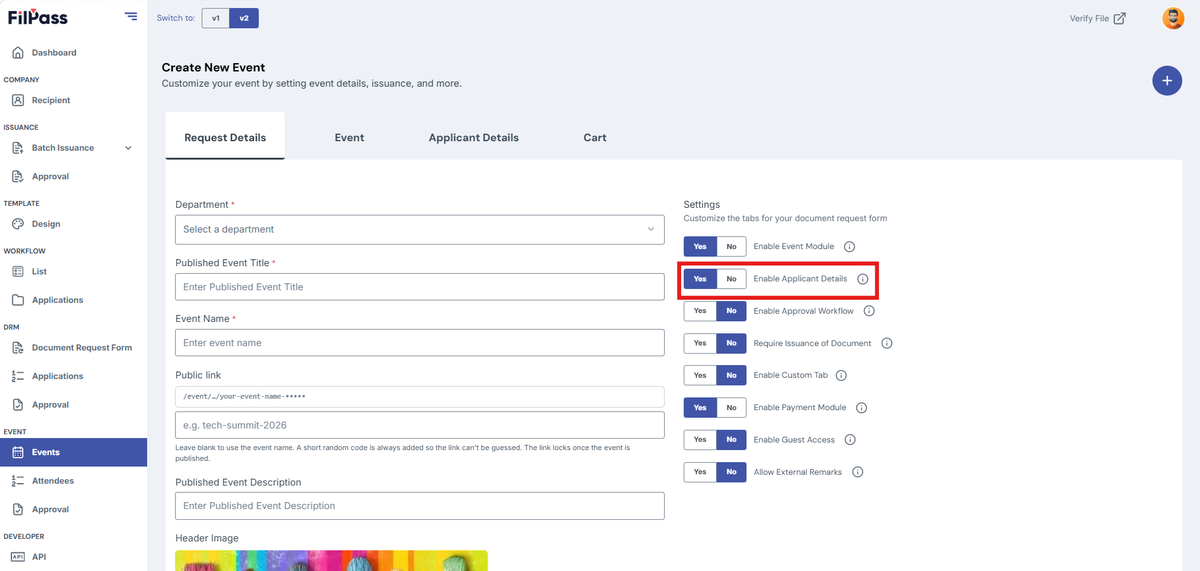Click the DRM Applications list icon
1200x571 pixels.
click(x=18, y=376)
